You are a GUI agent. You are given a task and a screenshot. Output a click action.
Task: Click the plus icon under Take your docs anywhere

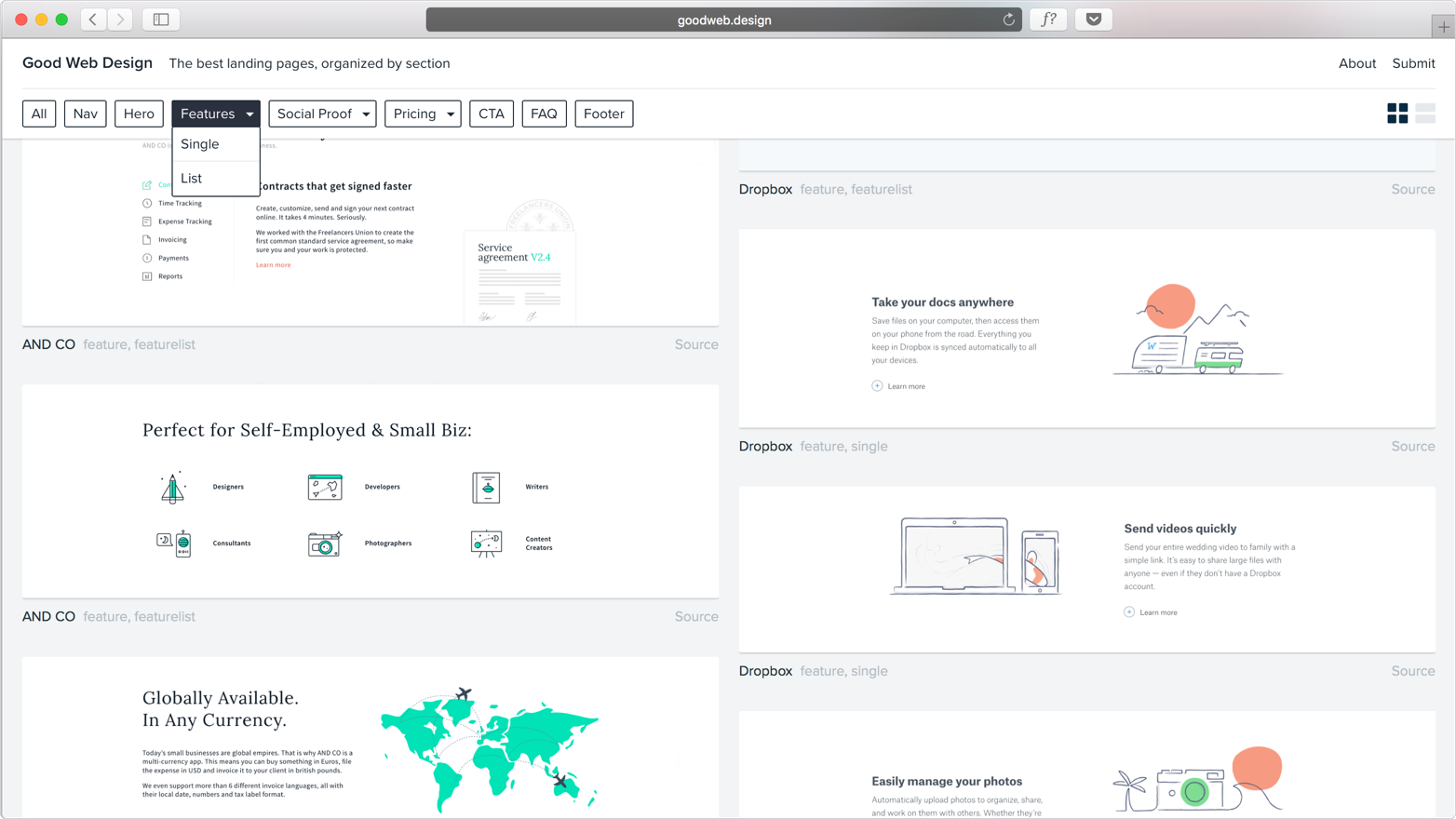click(877, 386)
